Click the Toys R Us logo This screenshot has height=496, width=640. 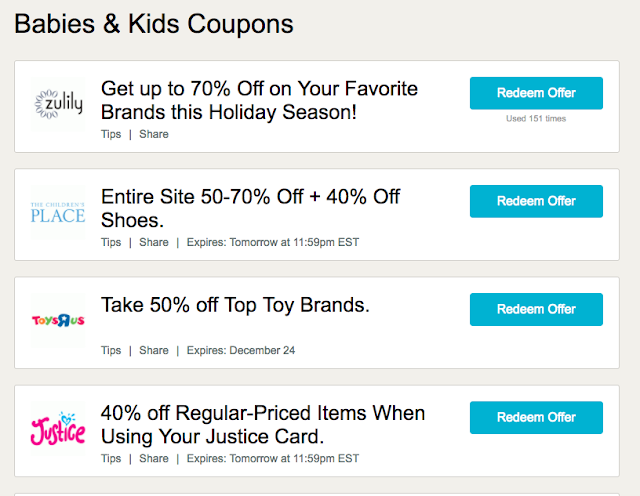(58, 322)
